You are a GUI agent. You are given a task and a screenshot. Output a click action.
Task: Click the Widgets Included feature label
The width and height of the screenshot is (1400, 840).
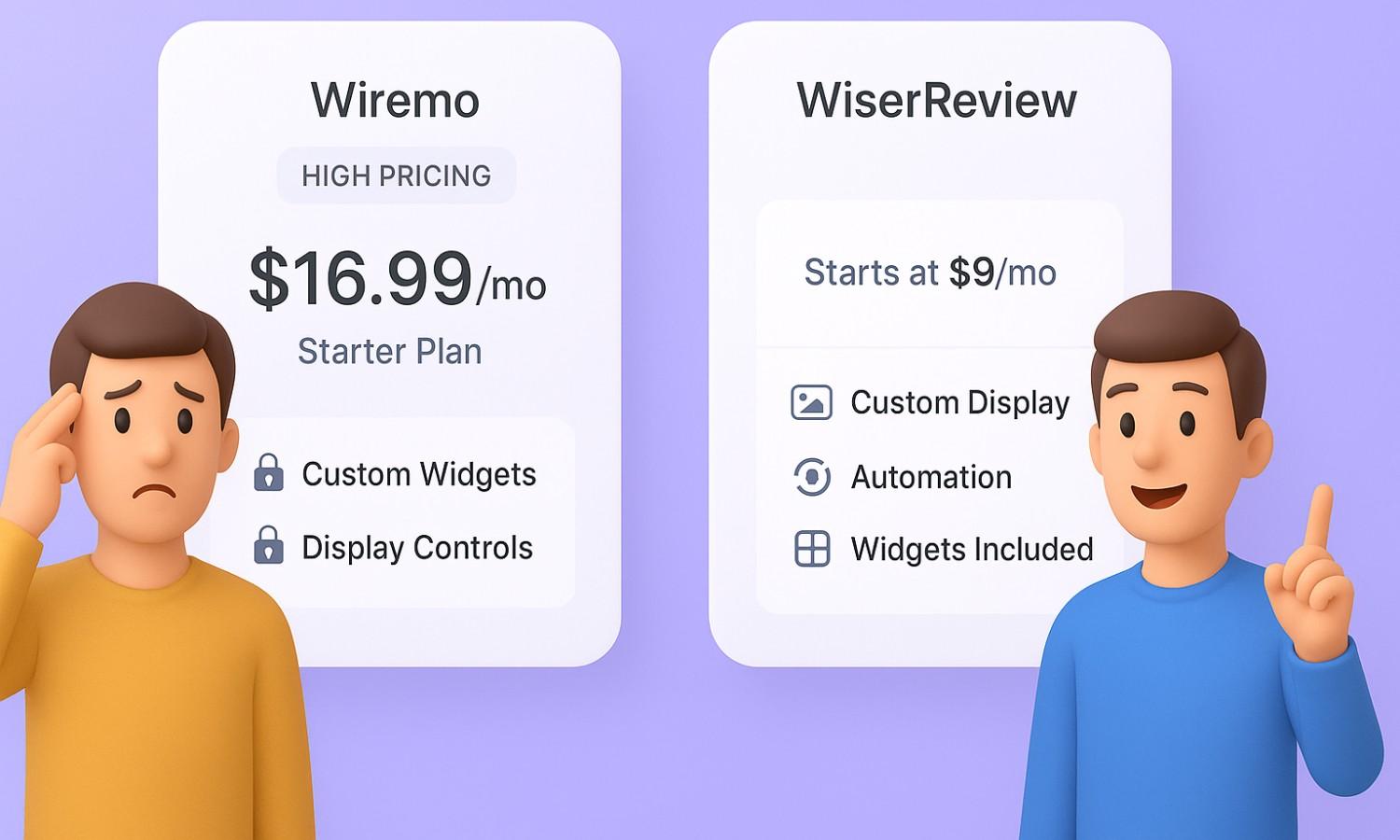click(973, 549)
